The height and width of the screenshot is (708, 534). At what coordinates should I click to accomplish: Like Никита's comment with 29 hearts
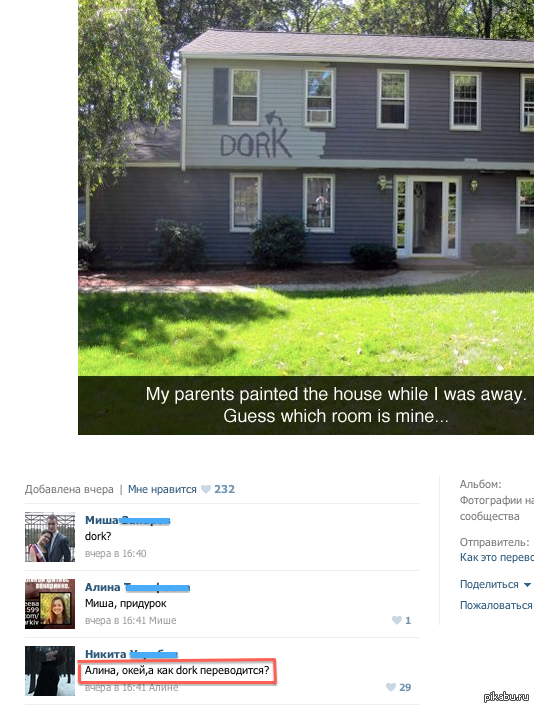391,687
